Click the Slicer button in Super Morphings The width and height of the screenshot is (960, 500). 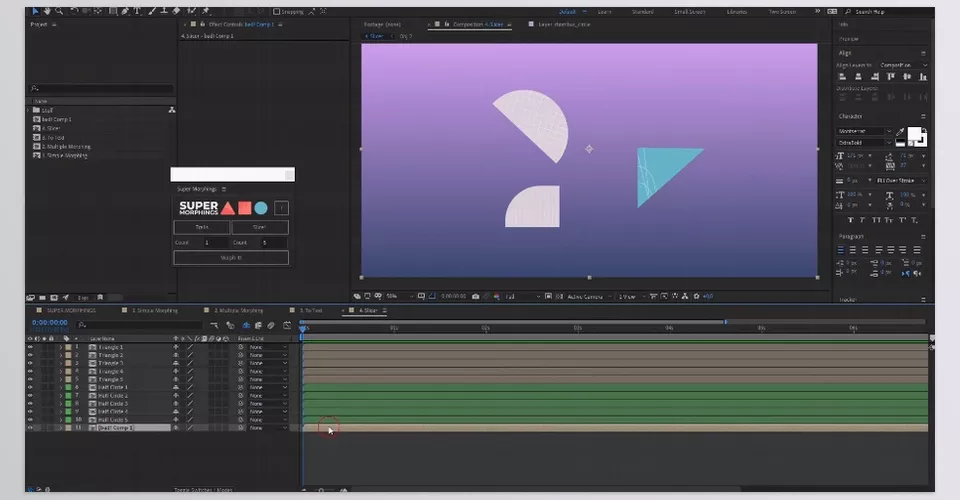(x=260, y=227)
